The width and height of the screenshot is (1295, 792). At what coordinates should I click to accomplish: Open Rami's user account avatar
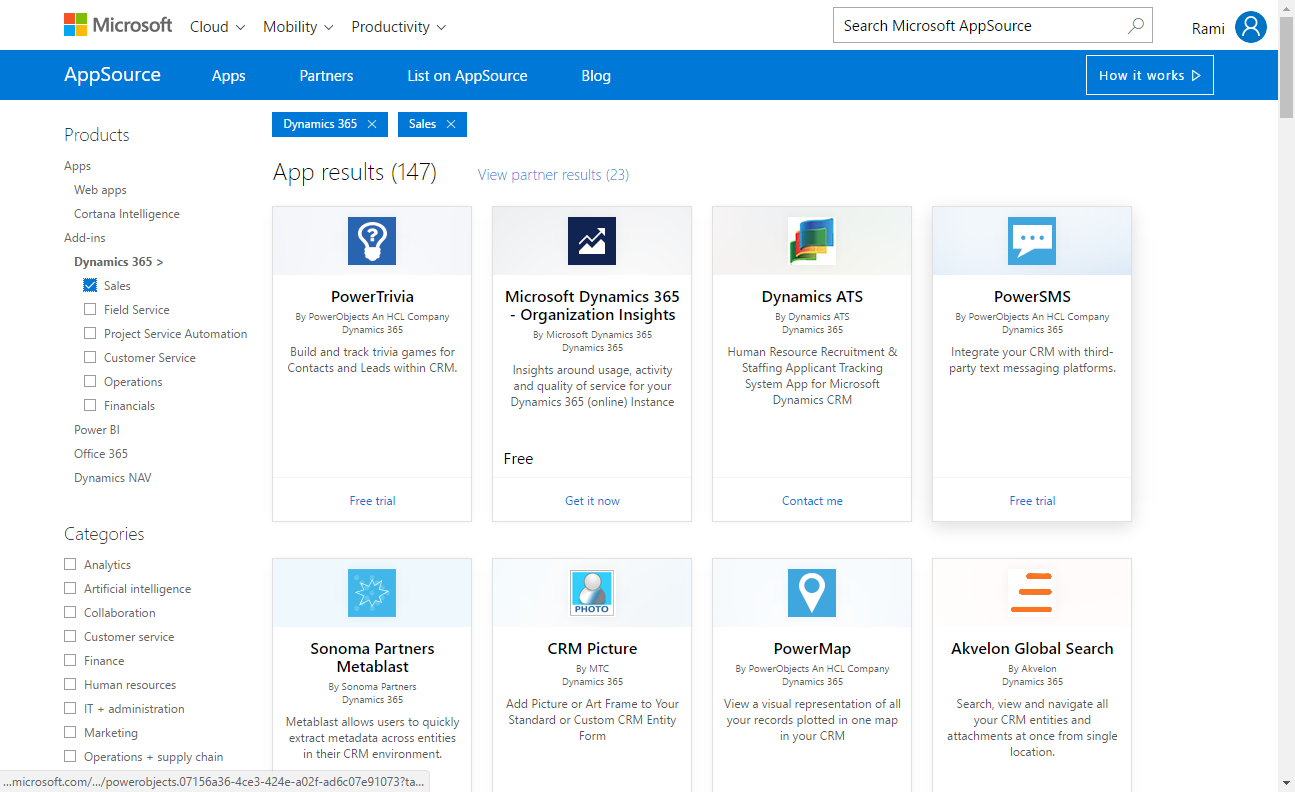tap(1250, 27)
